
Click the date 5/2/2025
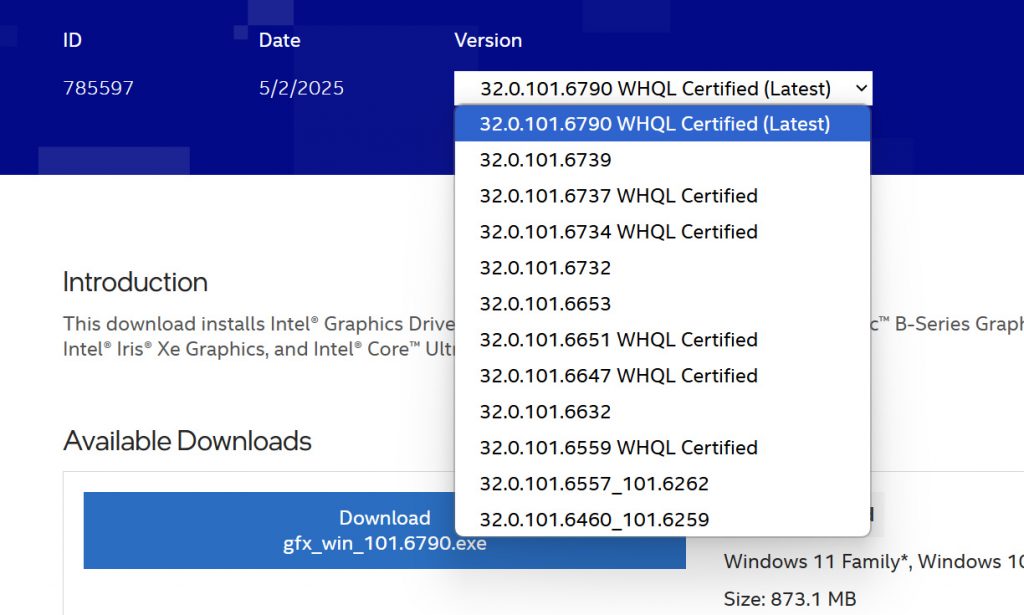[x=301, y=88]
